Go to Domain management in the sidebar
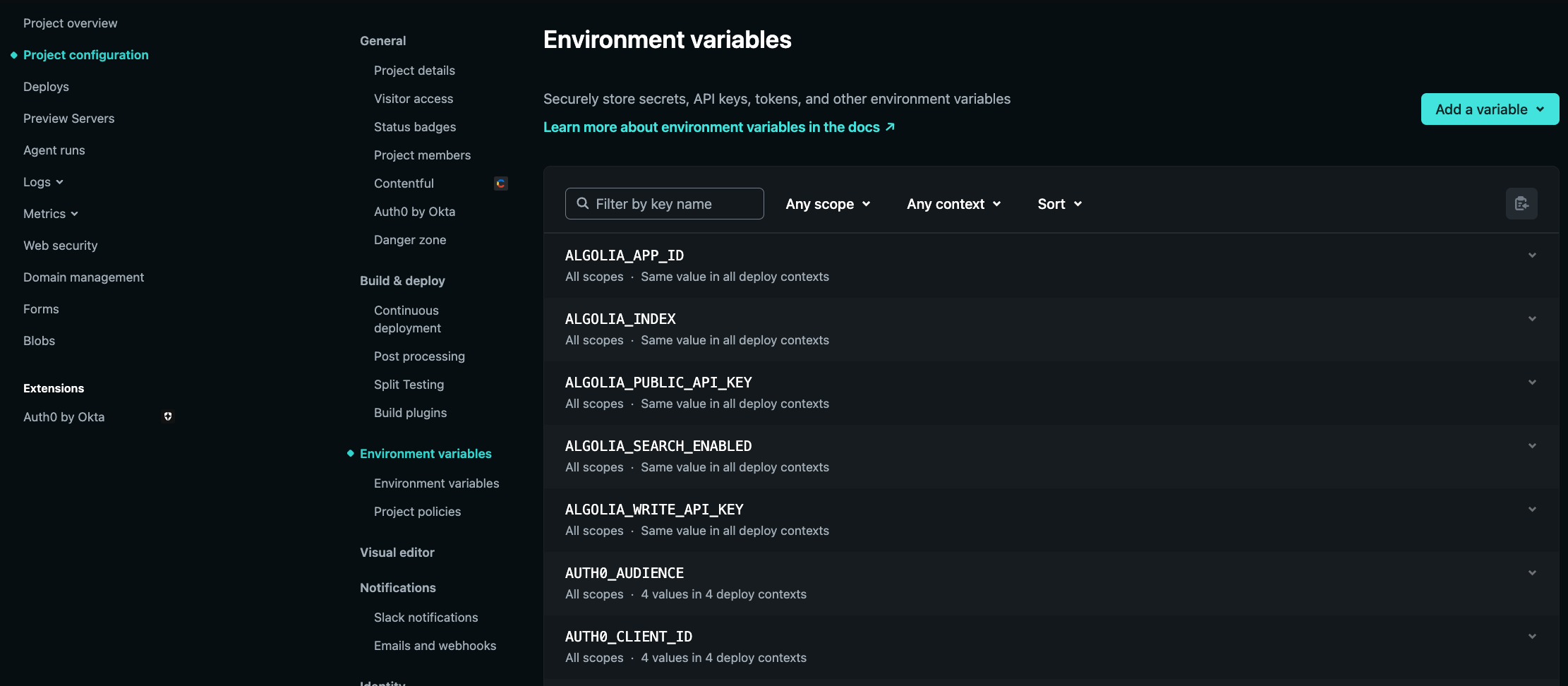Viewport: 1568px width, 686px height. pyautogui.click(x=83, y=277)
